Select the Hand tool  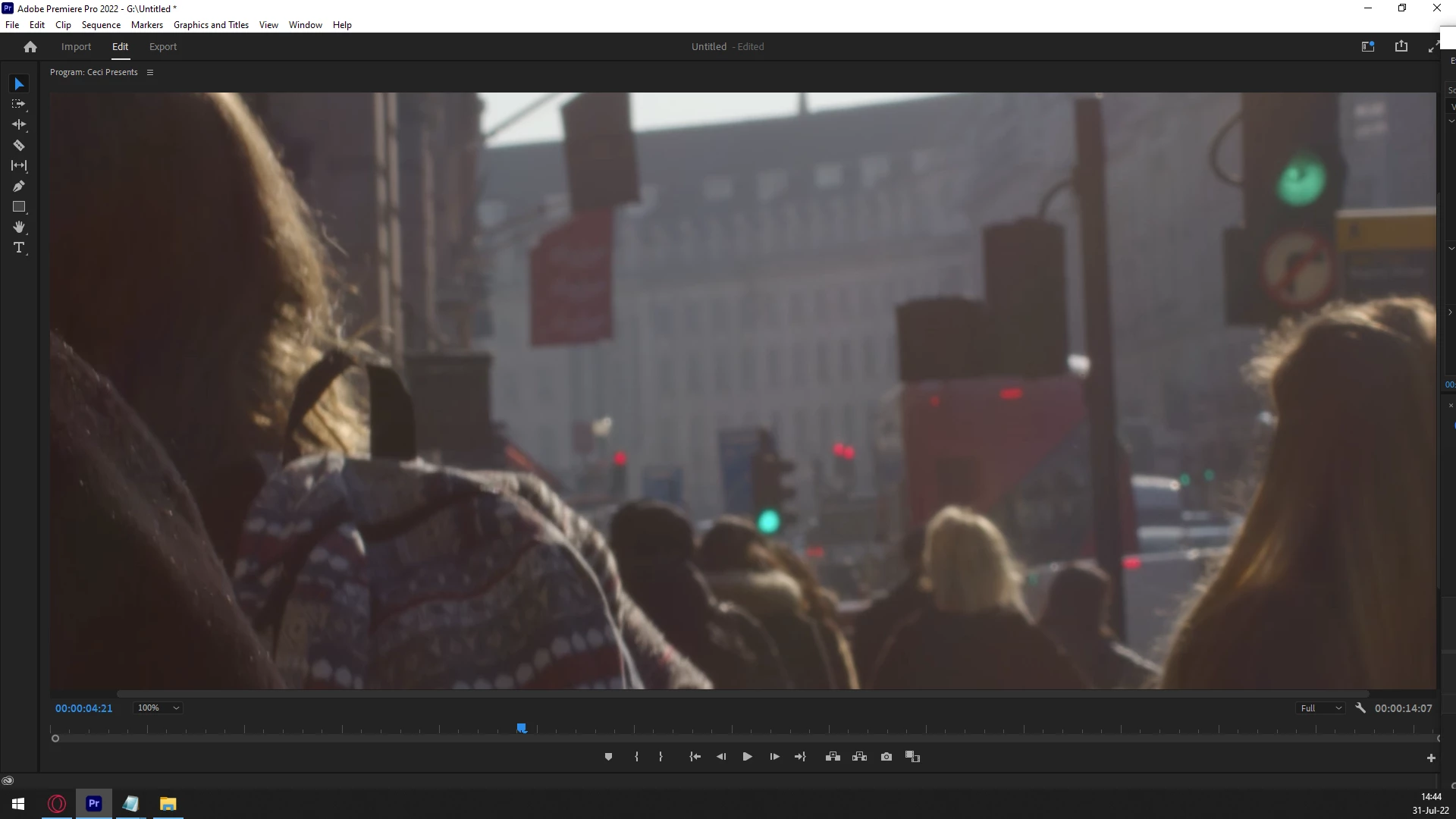[19, 227]
